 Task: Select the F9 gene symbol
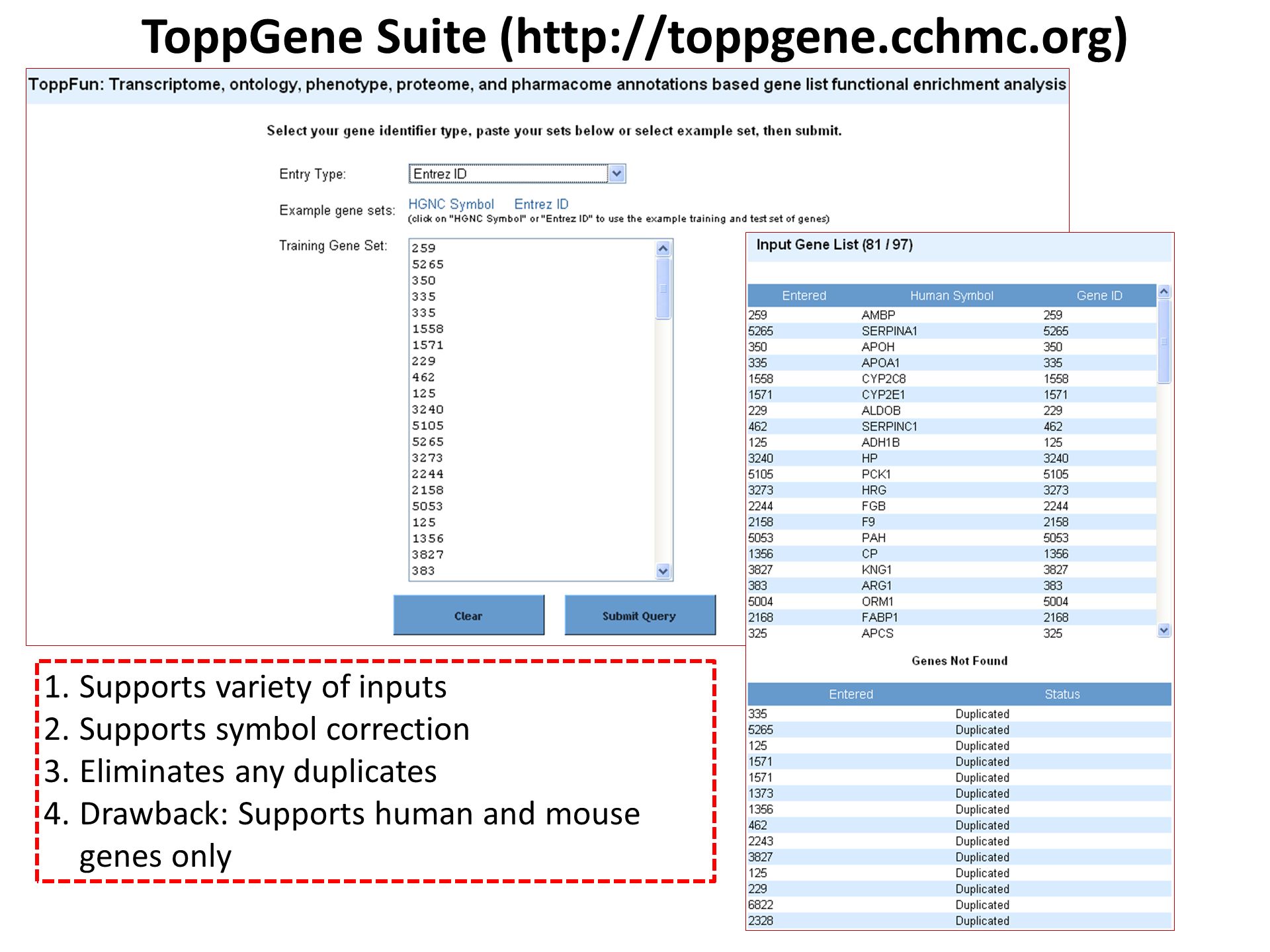[868, 522]
